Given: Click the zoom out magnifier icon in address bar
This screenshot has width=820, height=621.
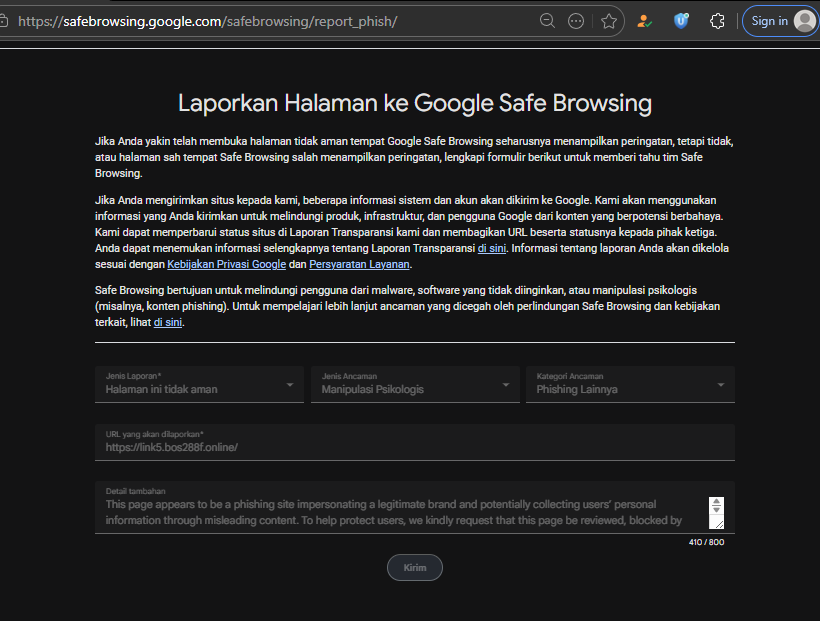Looking at the screenshot, I should pos(547,21).
